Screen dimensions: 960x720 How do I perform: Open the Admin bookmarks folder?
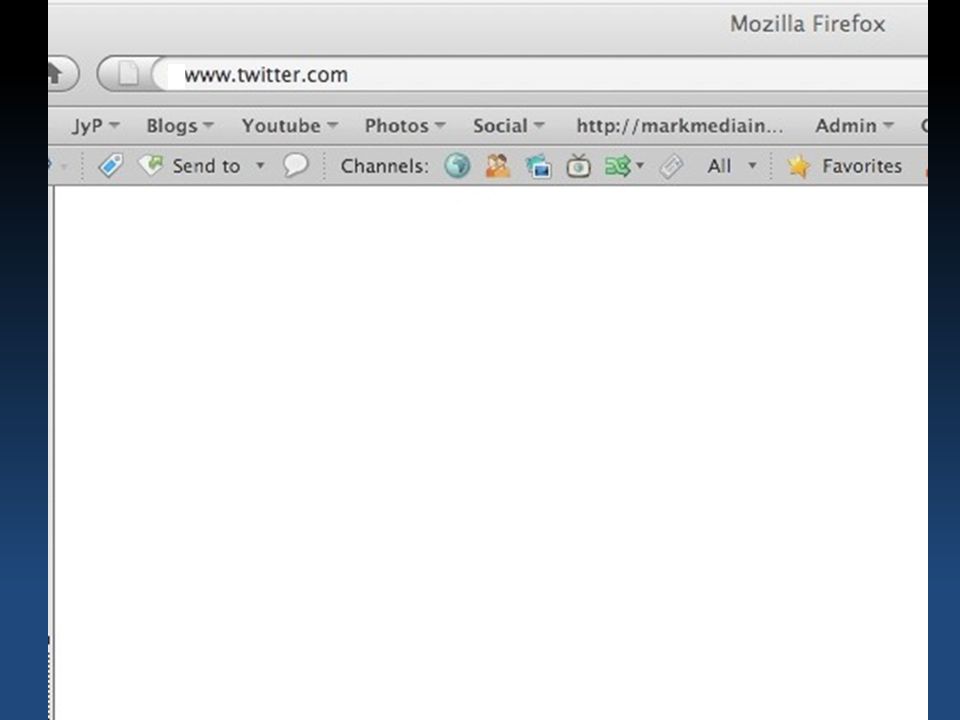click(x=854, y=126)
